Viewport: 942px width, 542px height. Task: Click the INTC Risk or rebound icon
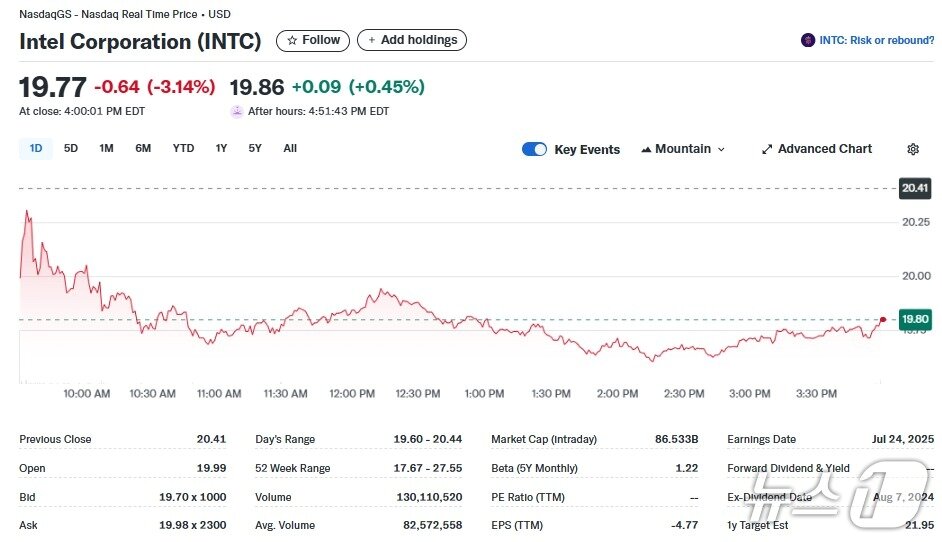[807, 41]
